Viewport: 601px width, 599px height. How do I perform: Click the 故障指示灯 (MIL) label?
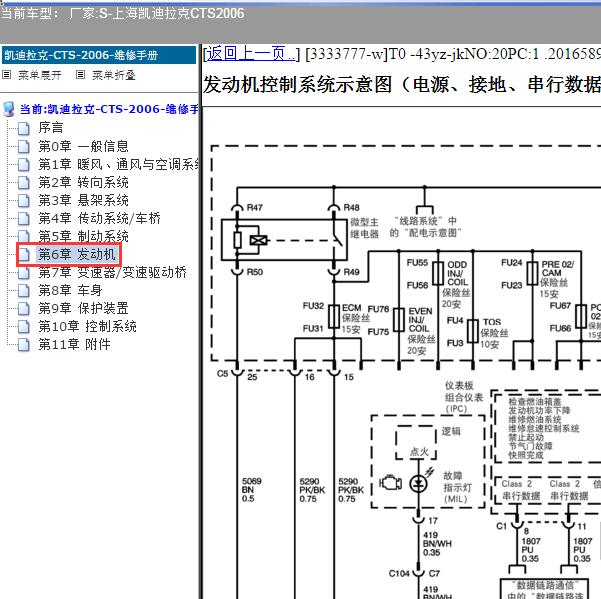point(457,487)
